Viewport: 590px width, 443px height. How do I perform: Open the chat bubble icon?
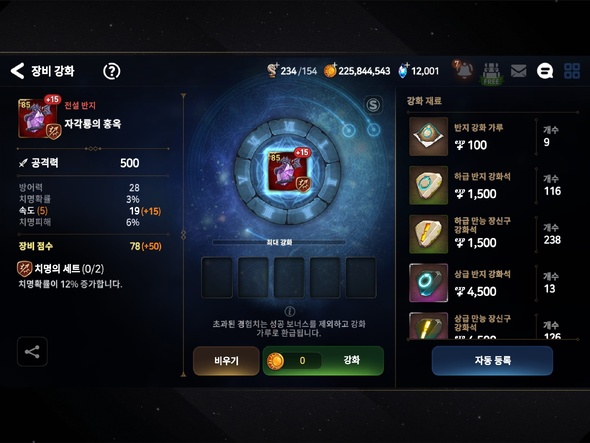544,71
